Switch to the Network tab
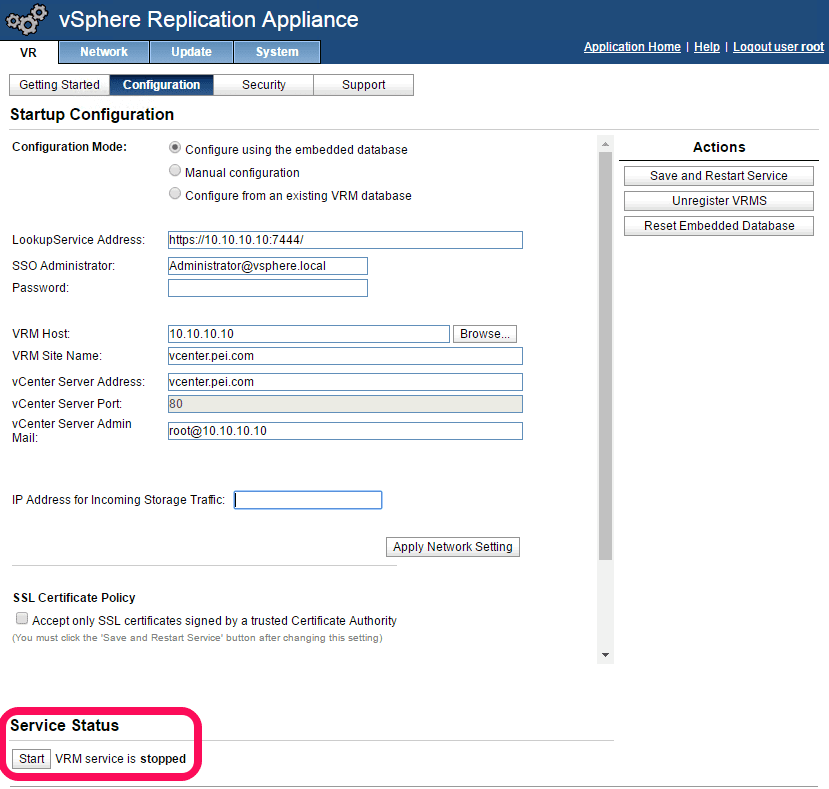The height and width of the screenshot is (789, 829). tap(104, 52)
